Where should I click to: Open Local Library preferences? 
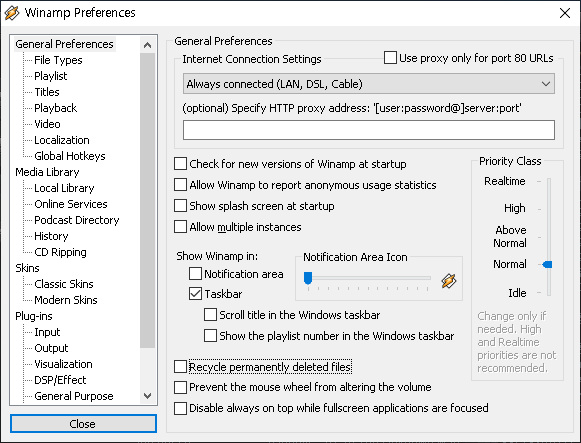tap(64, 188)
